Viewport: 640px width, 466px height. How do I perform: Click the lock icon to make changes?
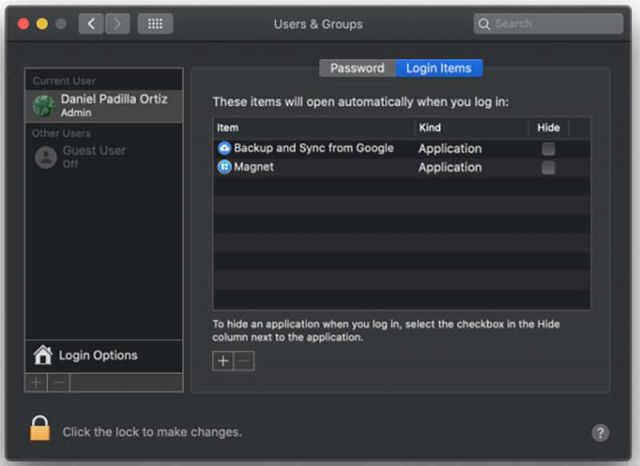(40, 430)
